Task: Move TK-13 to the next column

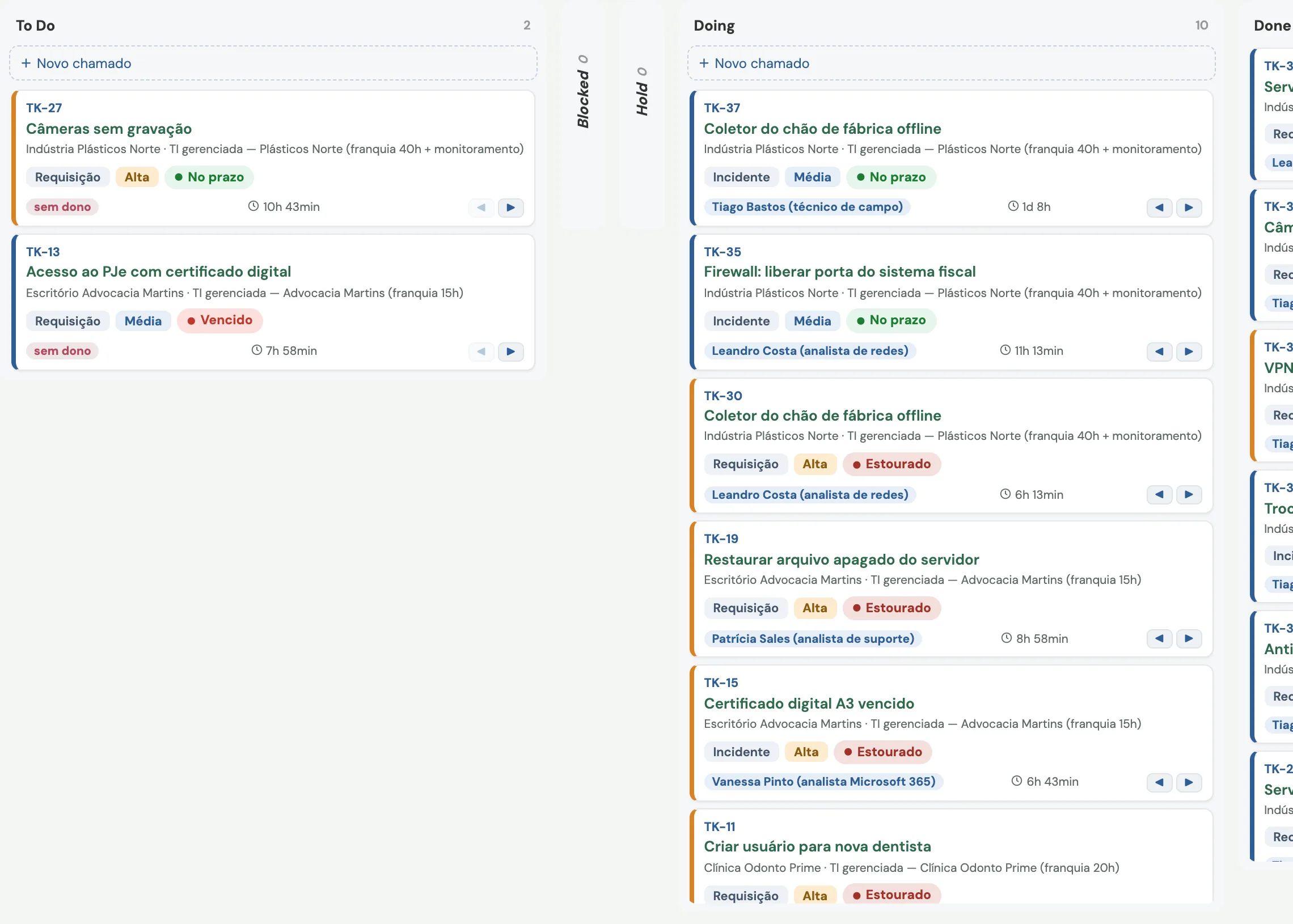Action: point(510,351)
